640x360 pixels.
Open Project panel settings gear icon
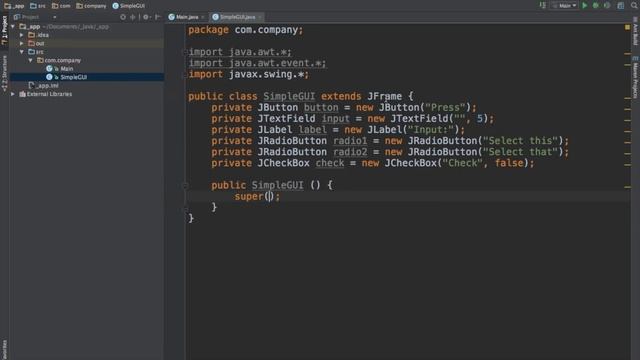click(146, 17)
